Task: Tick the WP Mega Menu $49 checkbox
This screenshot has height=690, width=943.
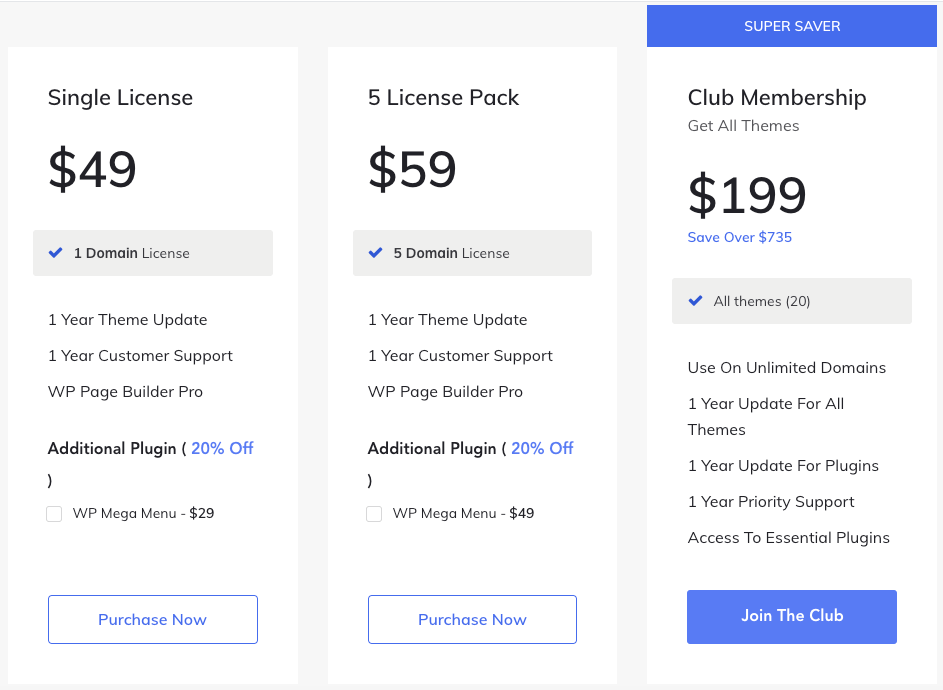Action: coord(374,514)
